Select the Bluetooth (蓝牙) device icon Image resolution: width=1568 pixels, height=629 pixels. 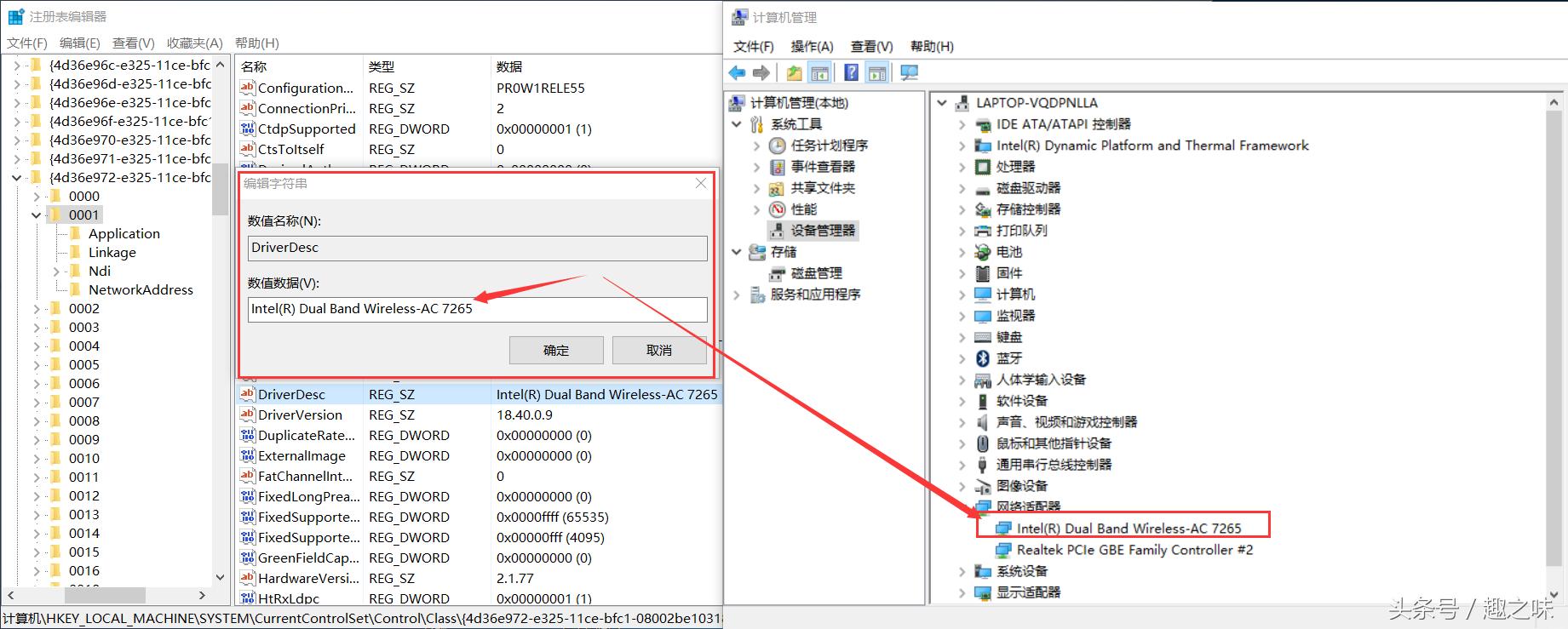983,358
